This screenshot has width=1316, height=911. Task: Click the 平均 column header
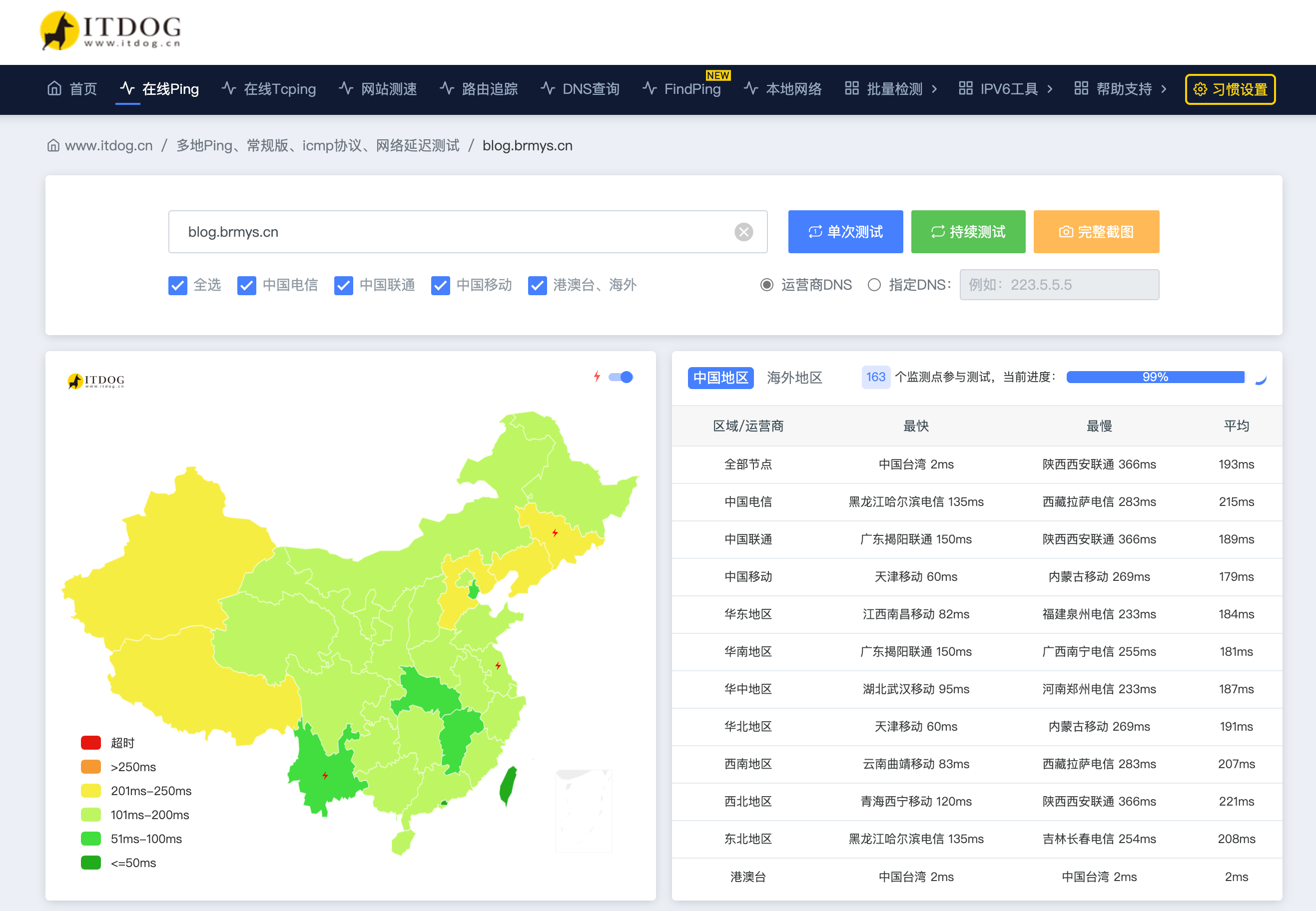coord(1236,427)
